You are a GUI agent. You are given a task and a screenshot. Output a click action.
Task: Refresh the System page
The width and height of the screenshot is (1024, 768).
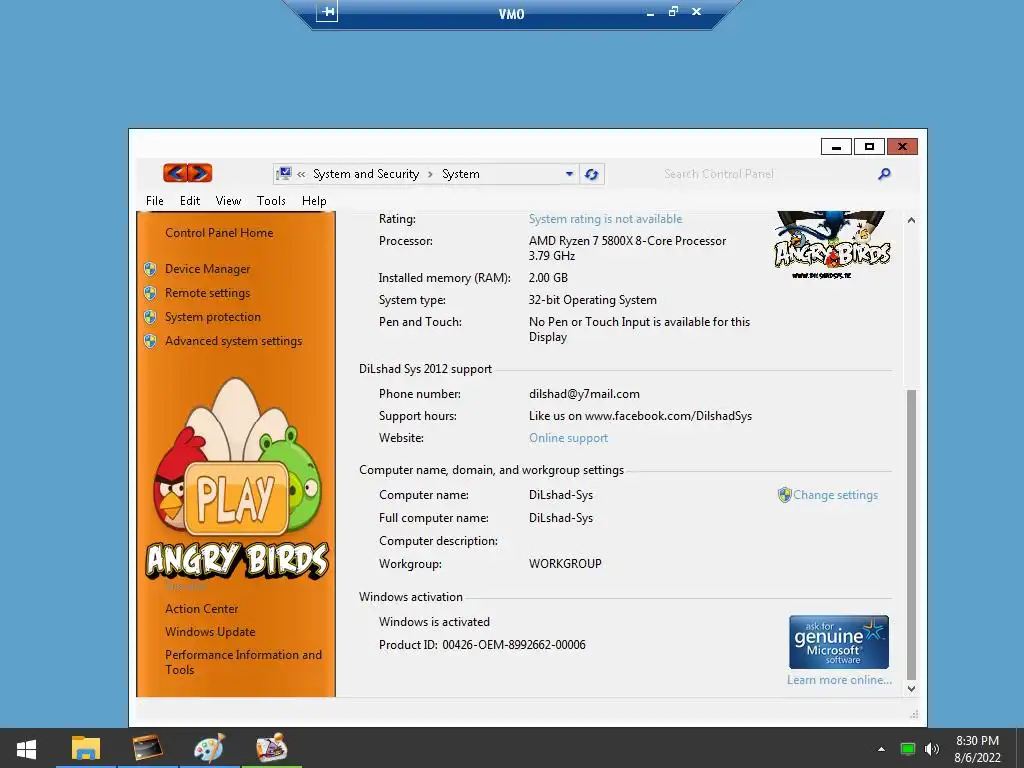[x=592, y=174]
